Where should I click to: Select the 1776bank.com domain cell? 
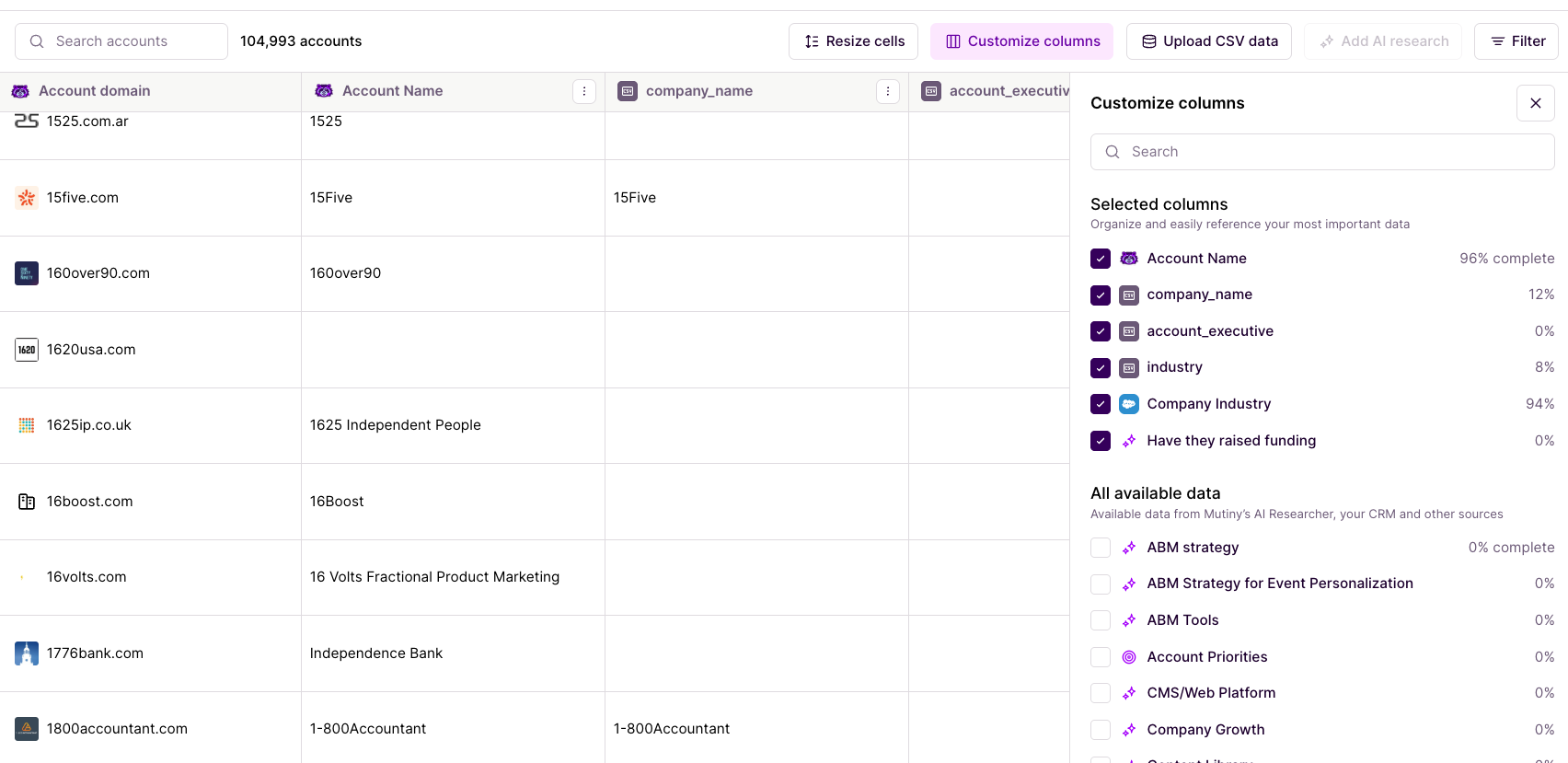(x=151, y=653)
